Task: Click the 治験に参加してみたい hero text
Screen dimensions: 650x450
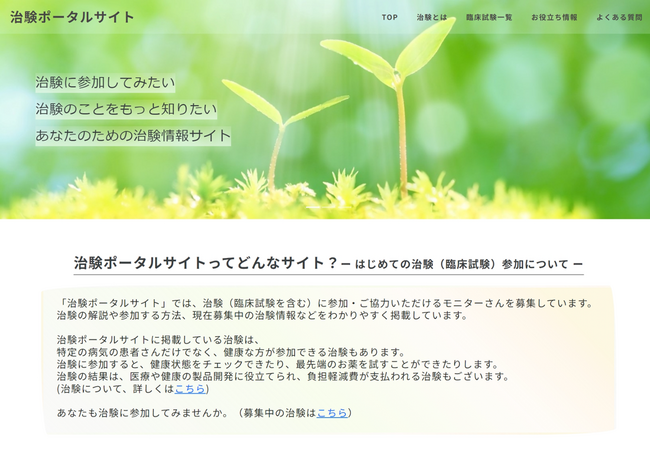Action: point(105,82)
